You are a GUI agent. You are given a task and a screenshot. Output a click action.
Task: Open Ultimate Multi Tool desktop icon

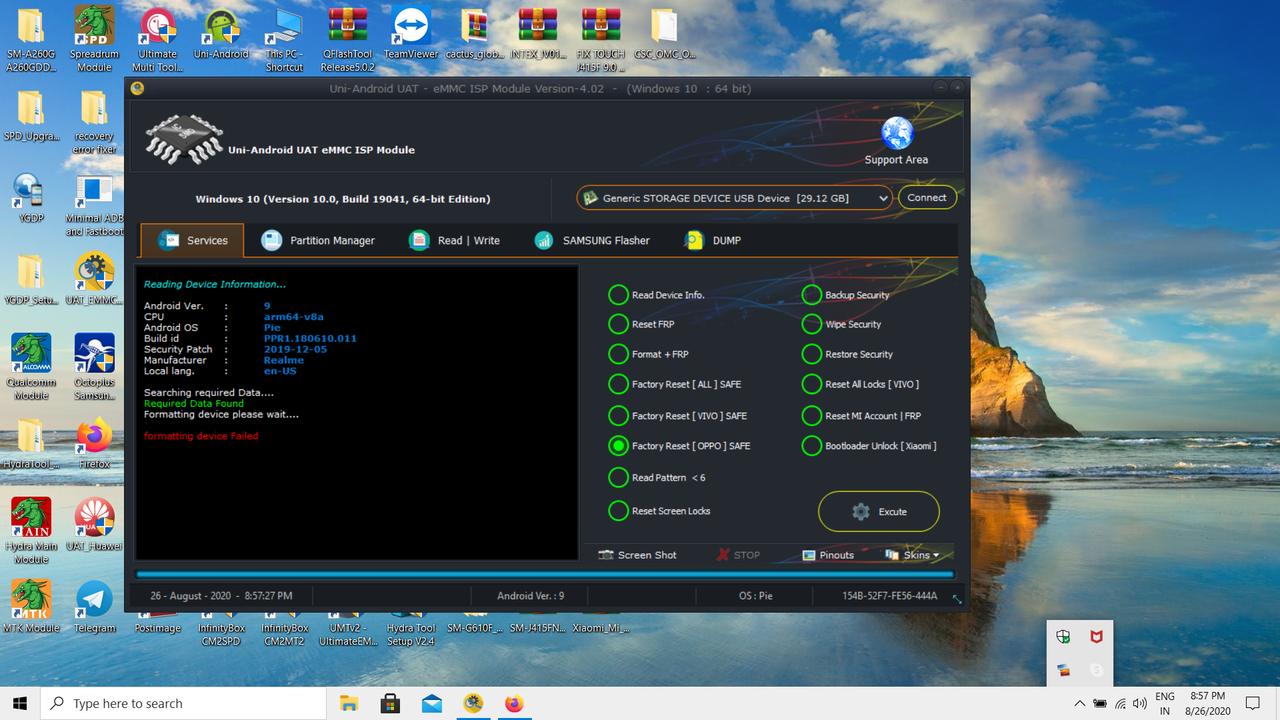(x=157, y=40)
